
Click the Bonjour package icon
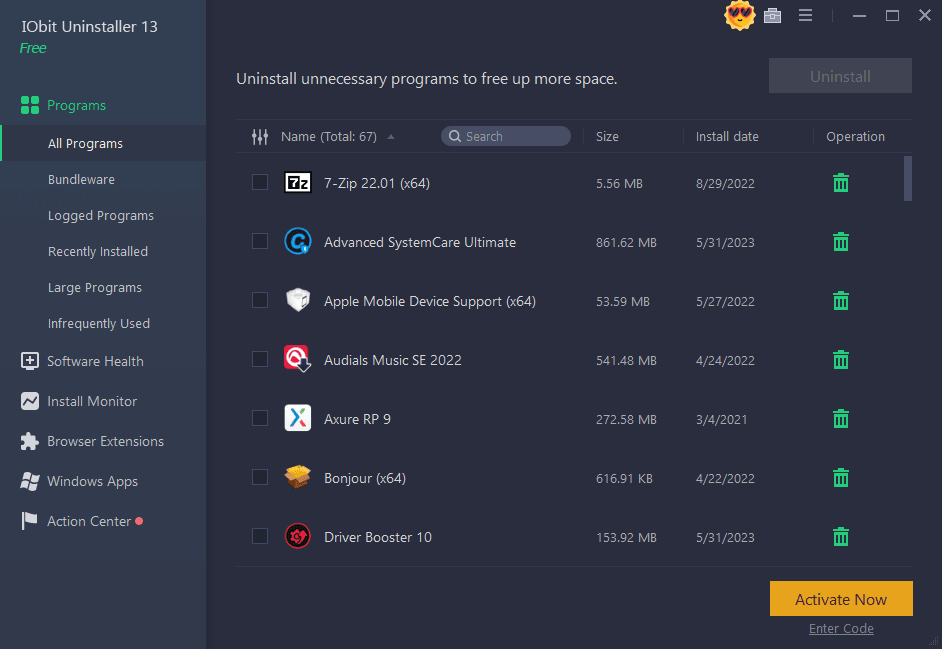pyautogui.click(x=298, y=478)
